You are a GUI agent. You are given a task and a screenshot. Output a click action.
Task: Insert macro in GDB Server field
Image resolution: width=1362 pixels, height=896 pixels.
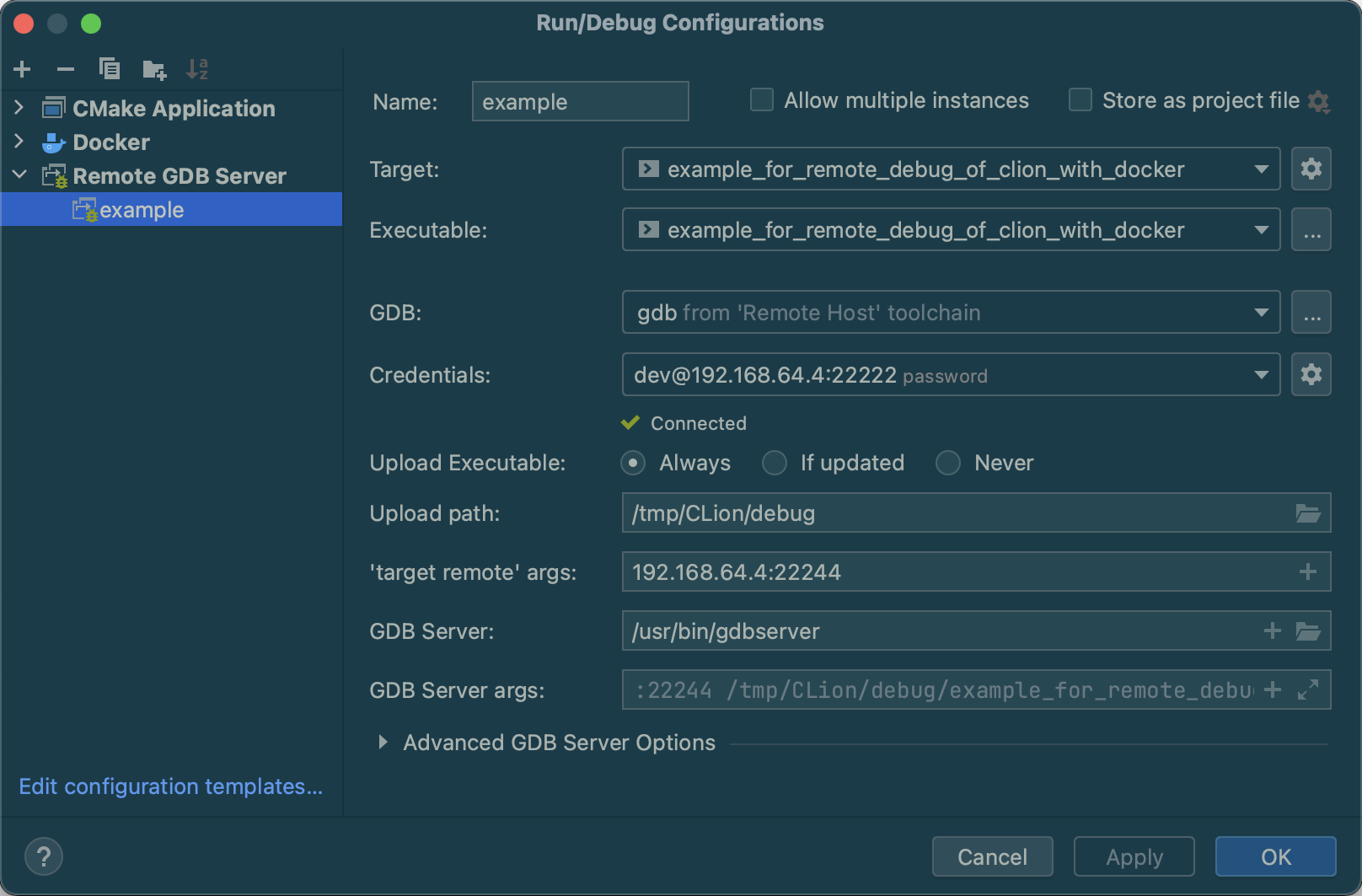click(1273, 631)
